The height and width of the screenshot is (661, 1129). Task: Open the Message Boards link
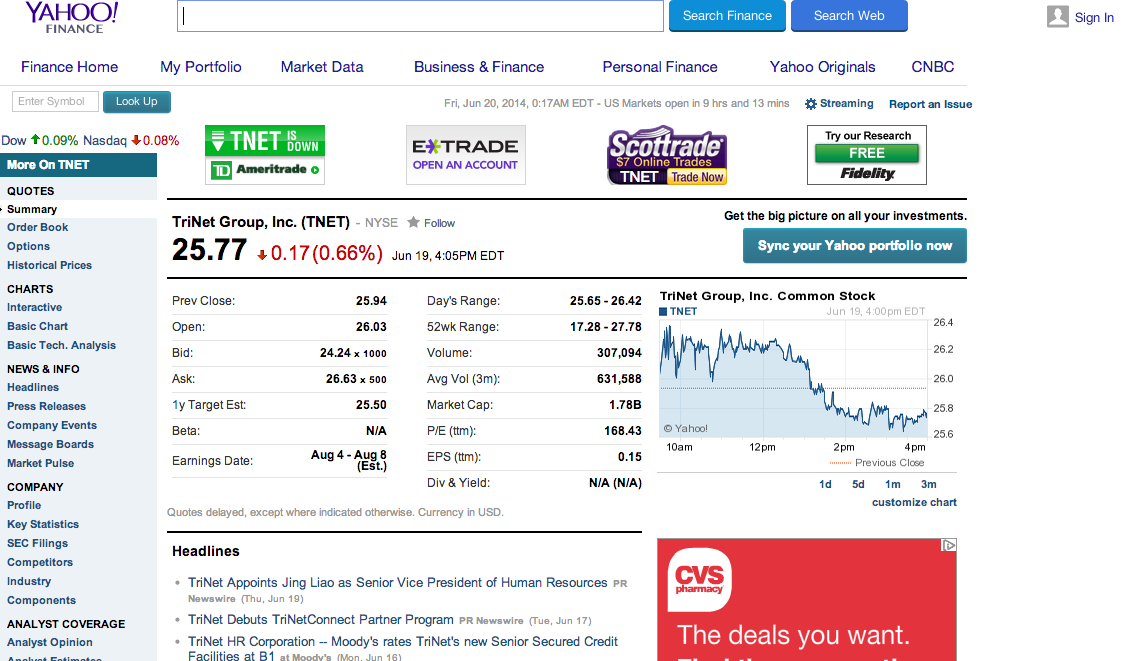(x=50, y=445)
